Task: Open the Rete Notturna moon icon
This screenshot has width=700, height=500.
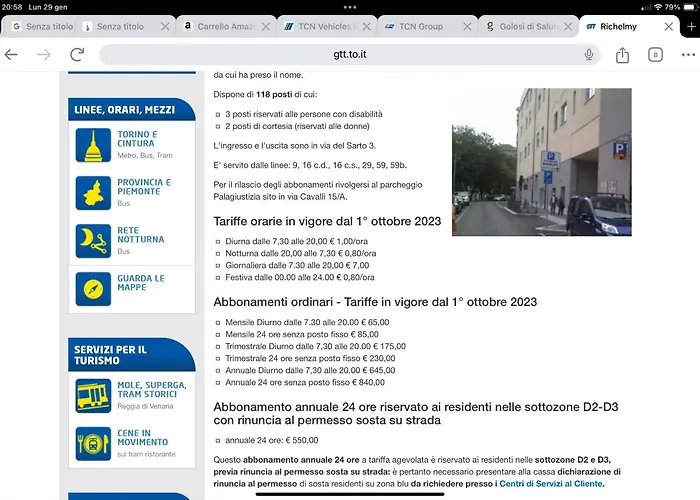Action: [93, 241]
